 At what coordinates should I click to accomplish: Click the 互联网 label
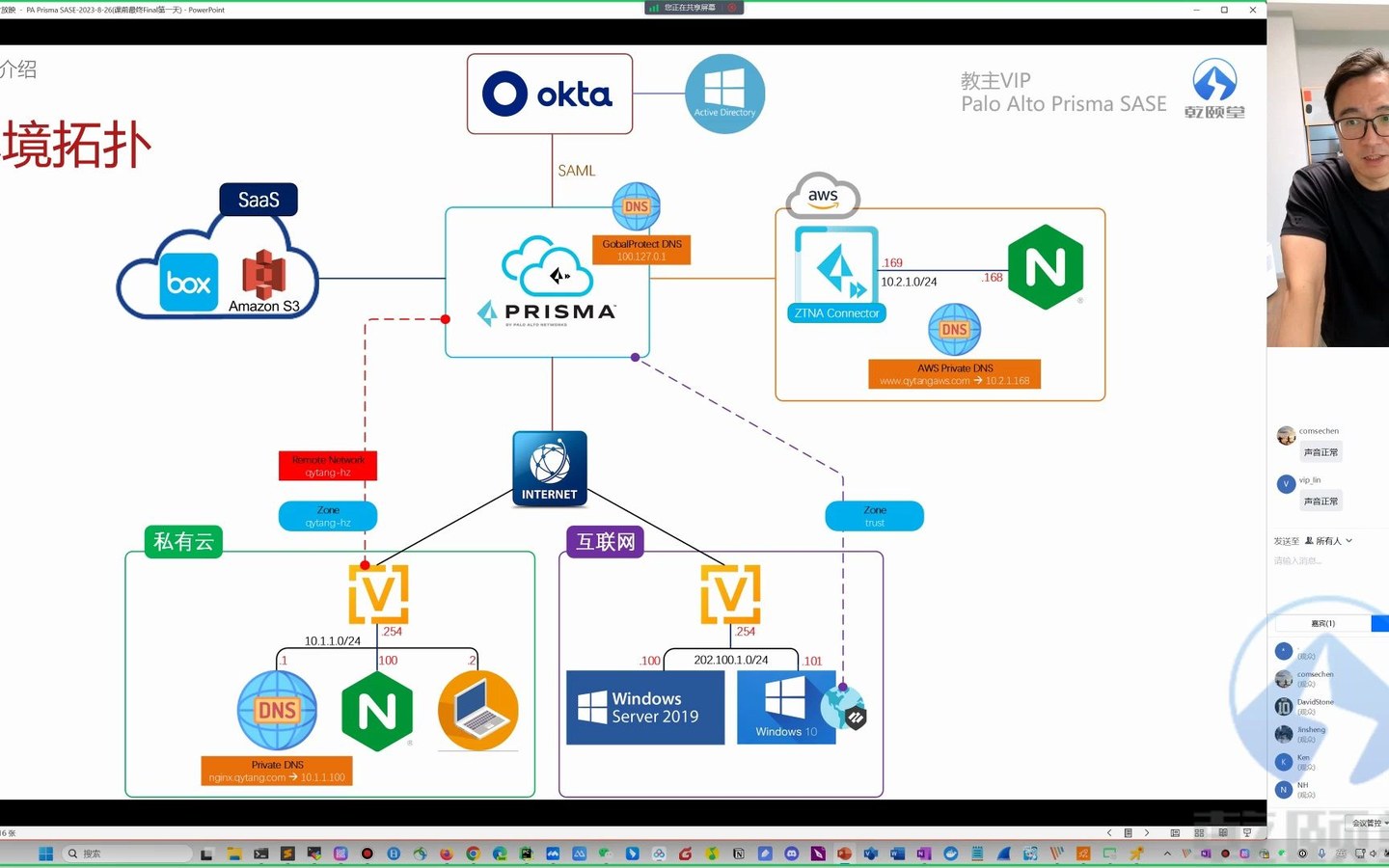(605, 541)
